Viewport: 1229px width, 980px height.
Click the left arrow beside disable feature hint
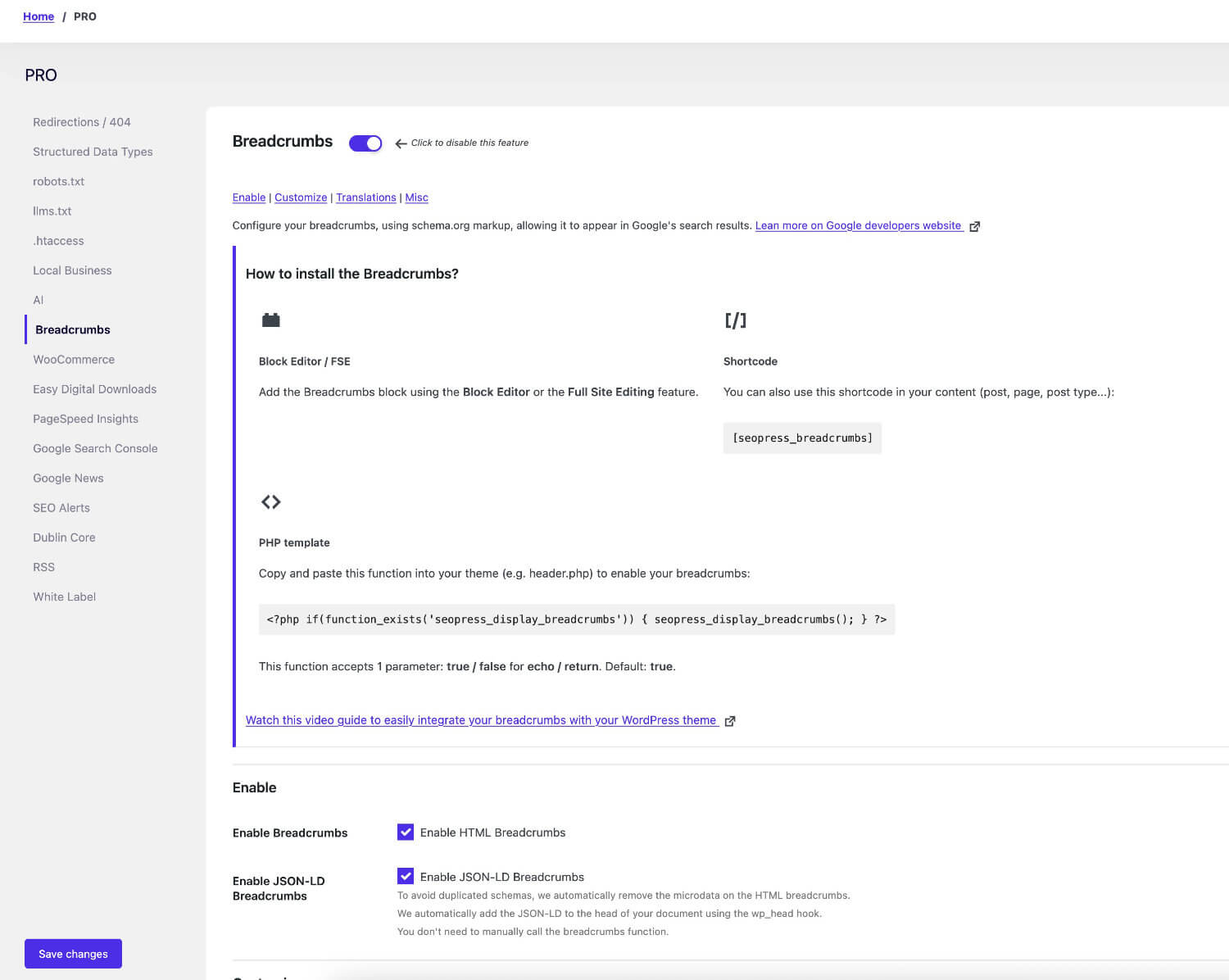(x=401, y=143)
